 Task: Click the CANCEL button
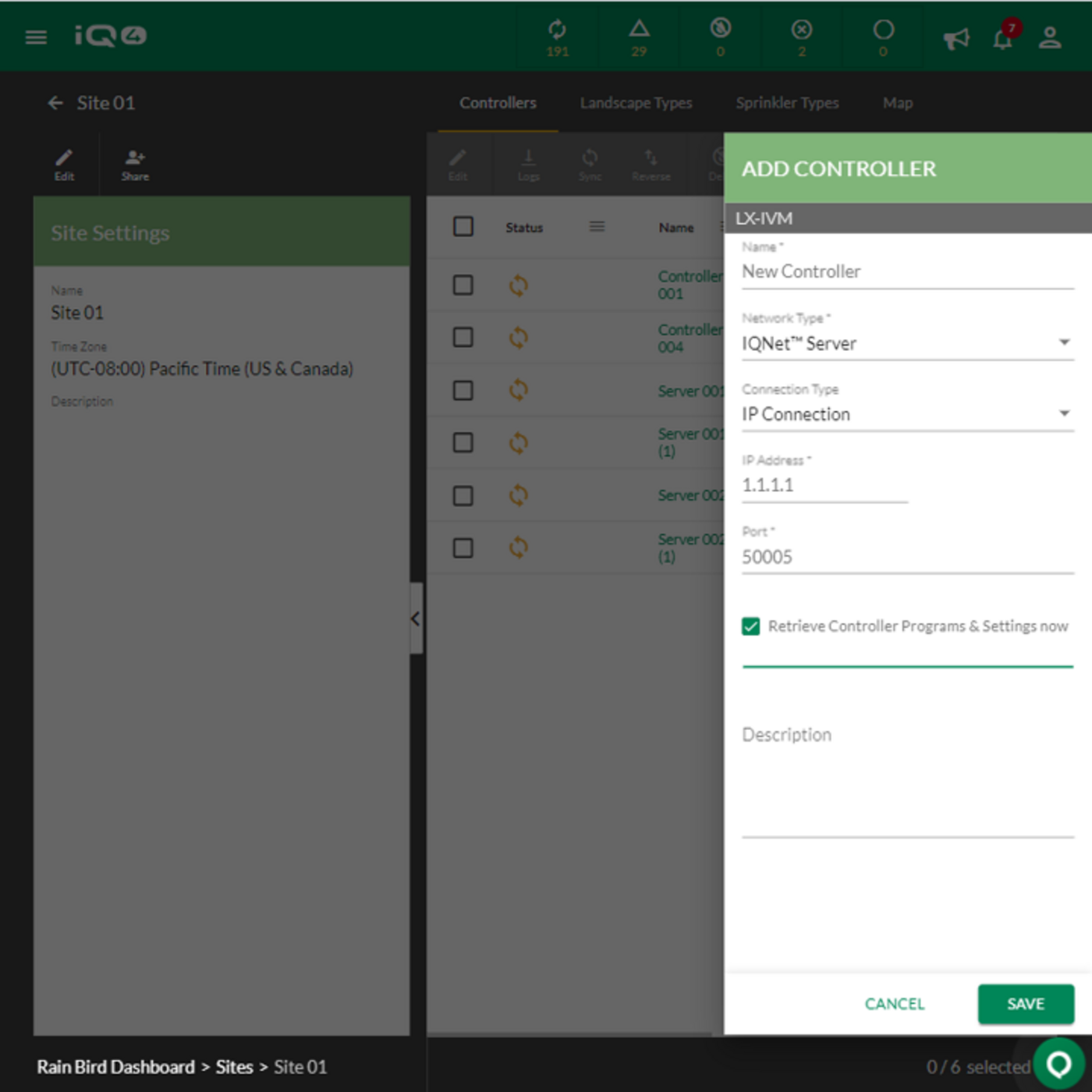[895, 1004]
